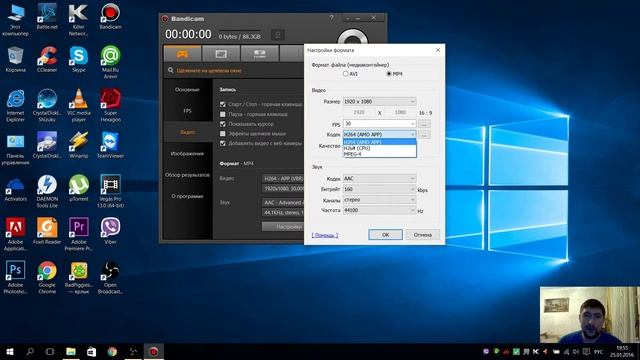This screenshot has height=360, width=640.
Task: Toggle Показывать курсор checkbox
Action: (x=223, y=124)
